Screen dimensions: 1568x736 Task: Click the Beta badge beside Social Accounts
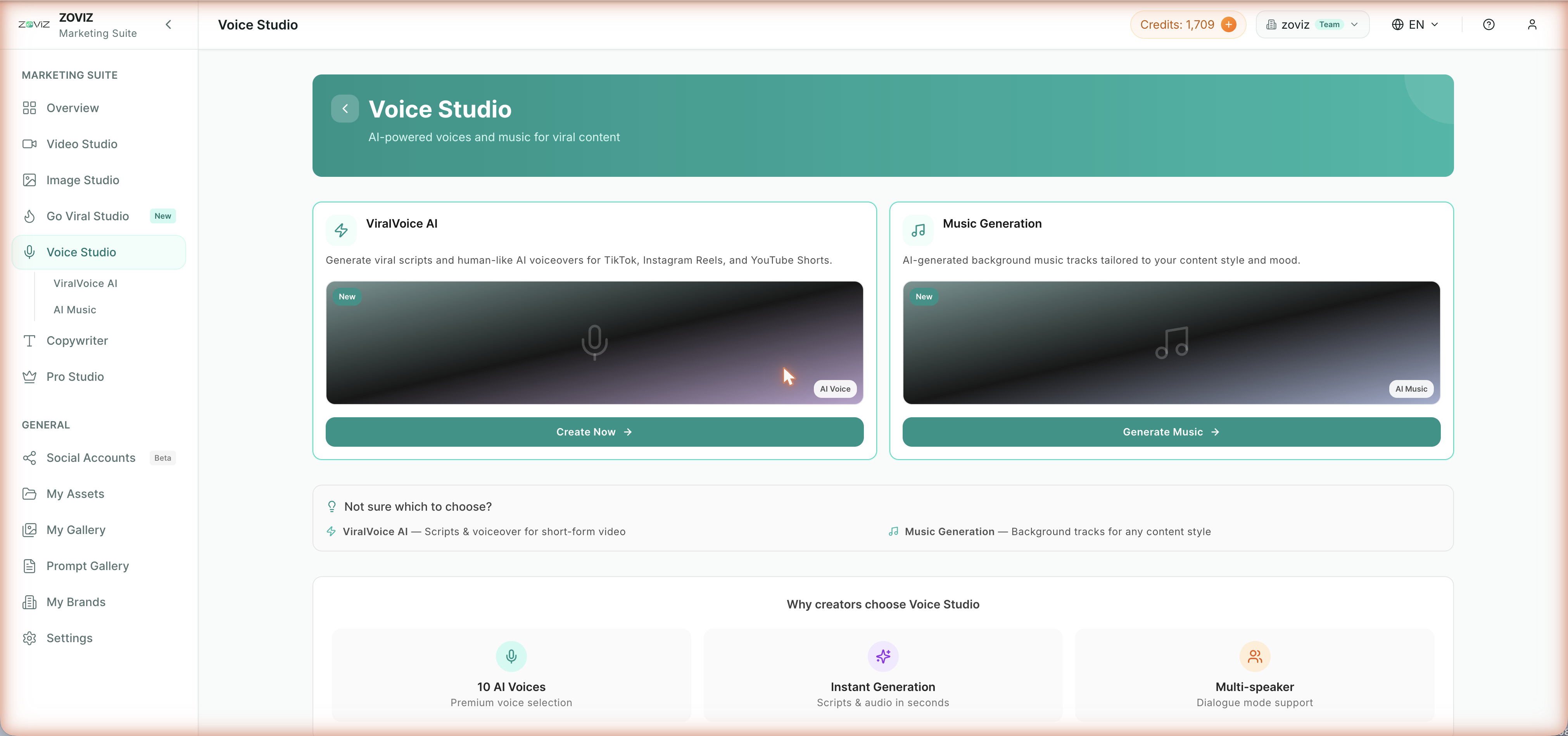[162, 458]
